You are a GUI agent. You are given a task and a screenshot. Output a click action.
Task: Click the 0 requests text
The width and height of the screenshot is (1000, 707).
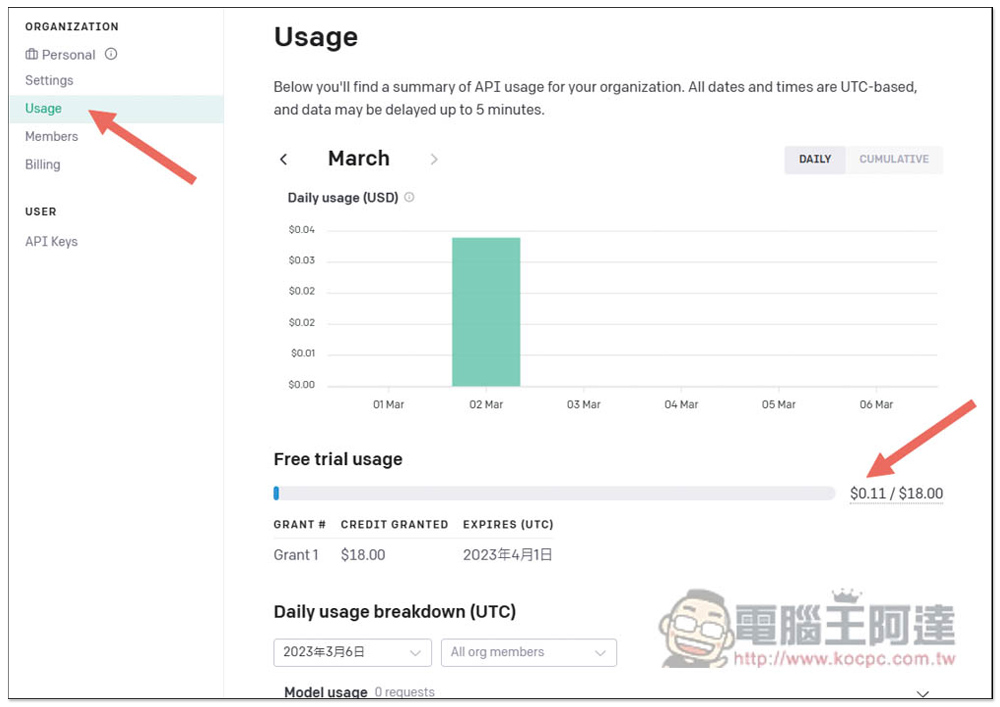404,692
